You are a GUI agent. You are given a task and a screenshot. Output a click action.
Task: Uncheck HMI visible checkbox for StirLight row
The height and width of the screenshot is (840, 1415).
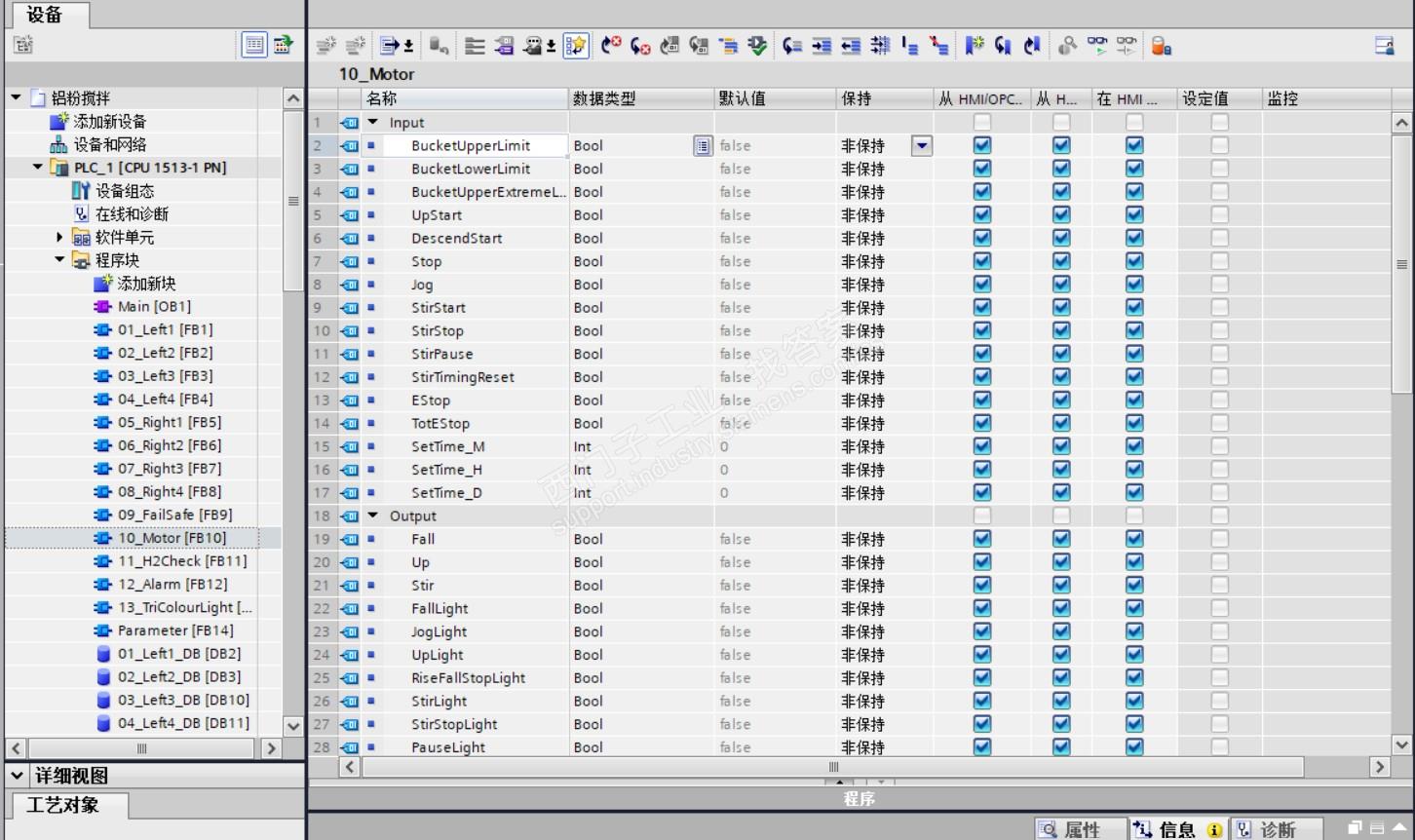(1134, 701)
